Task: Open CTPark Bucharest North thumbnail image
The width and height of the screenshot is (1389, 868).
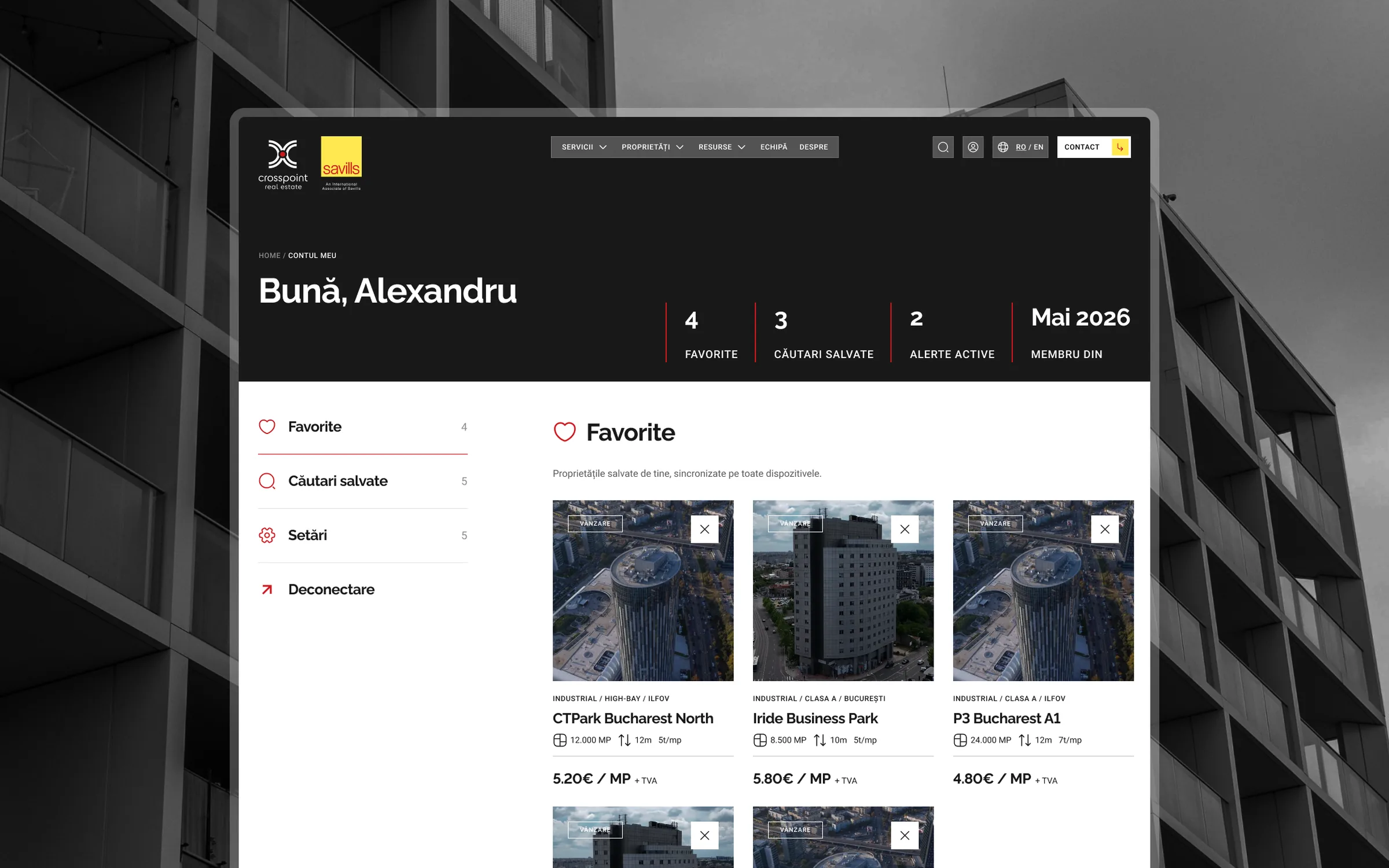Action: (643, 590)
